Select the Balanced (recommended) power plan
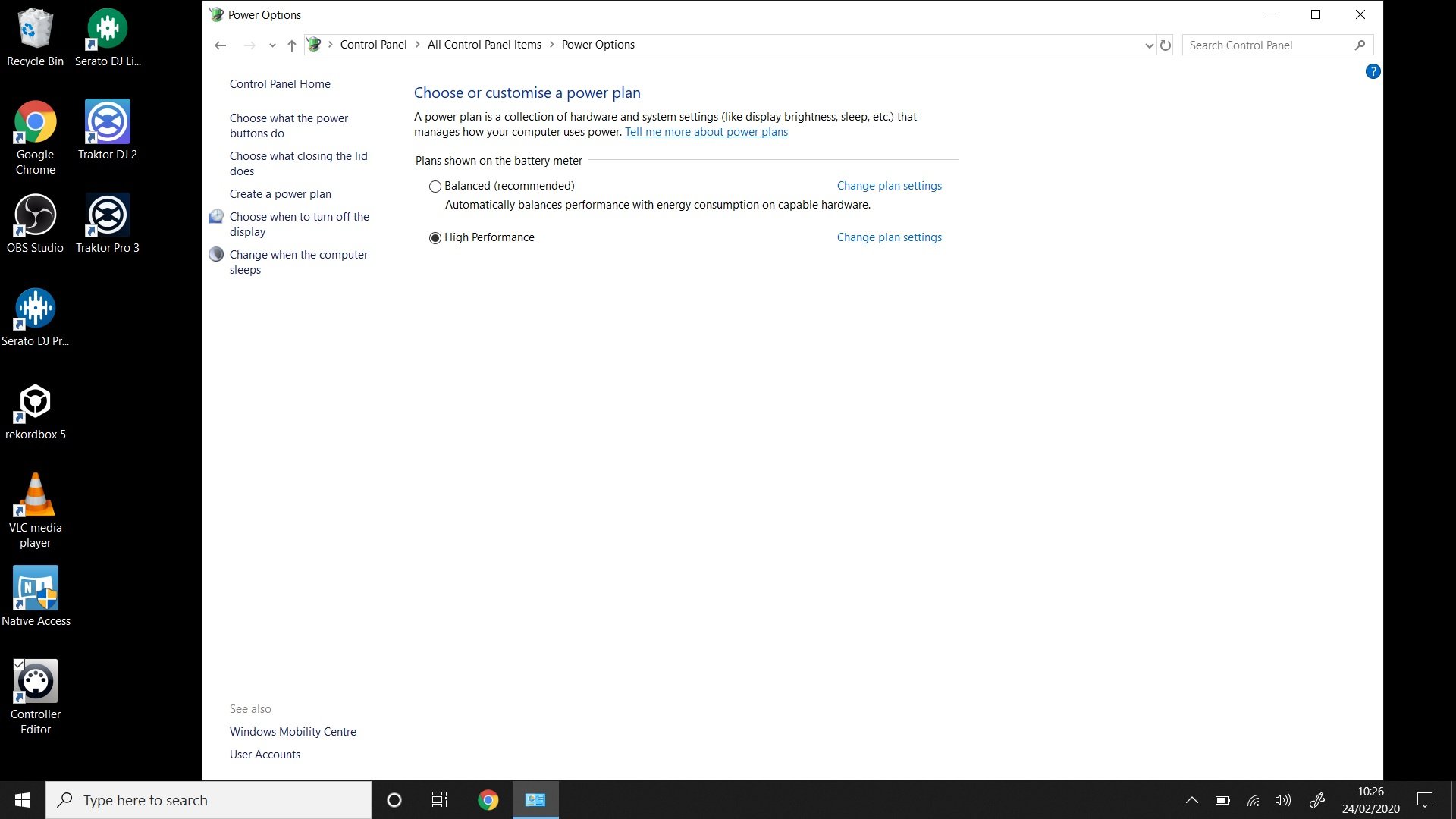 pos(435,187)
